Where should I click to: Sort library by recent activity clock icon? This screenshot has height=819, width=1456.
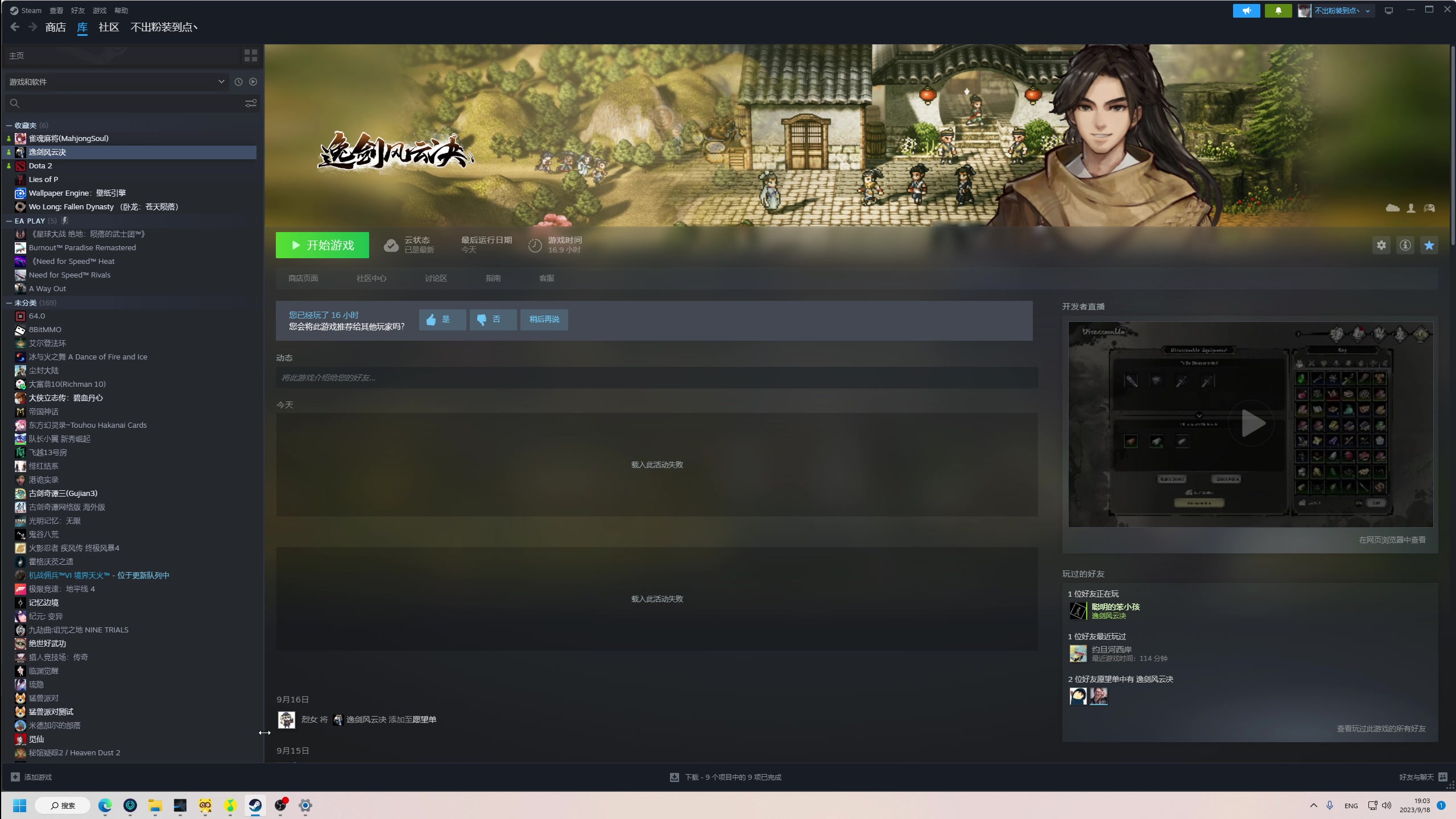(x=238, y=82)
